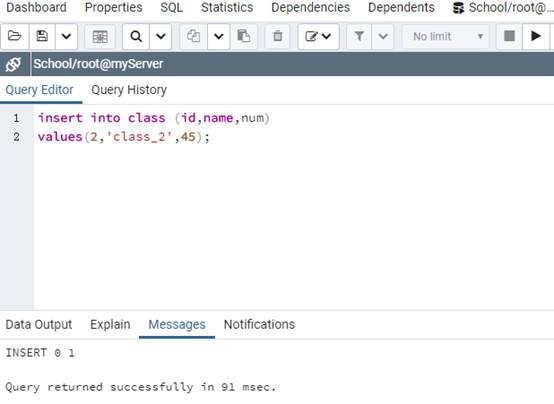This screenshot has width=554, height=404.
Task: Click the Copy icon in toolbar
Action: tap(194, 36)
